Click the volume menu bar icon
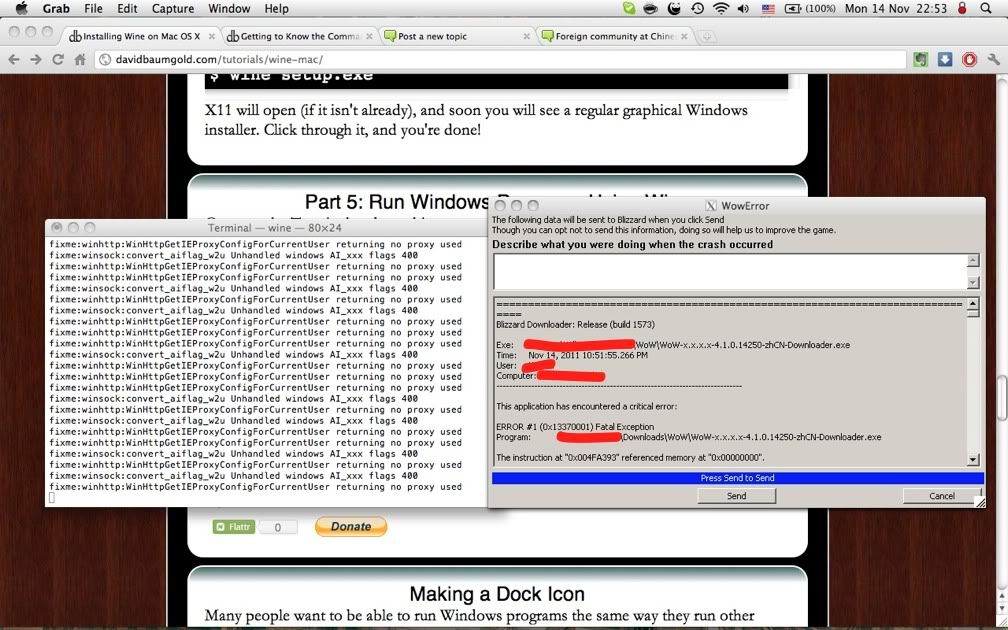Viewport: 1008px width, 630px height. 744,8
